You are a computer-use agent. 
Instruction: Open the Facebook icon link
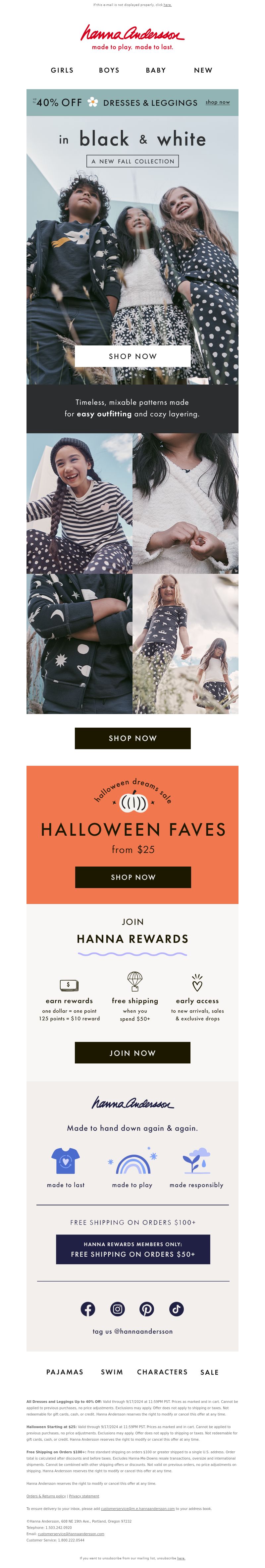88,1309
